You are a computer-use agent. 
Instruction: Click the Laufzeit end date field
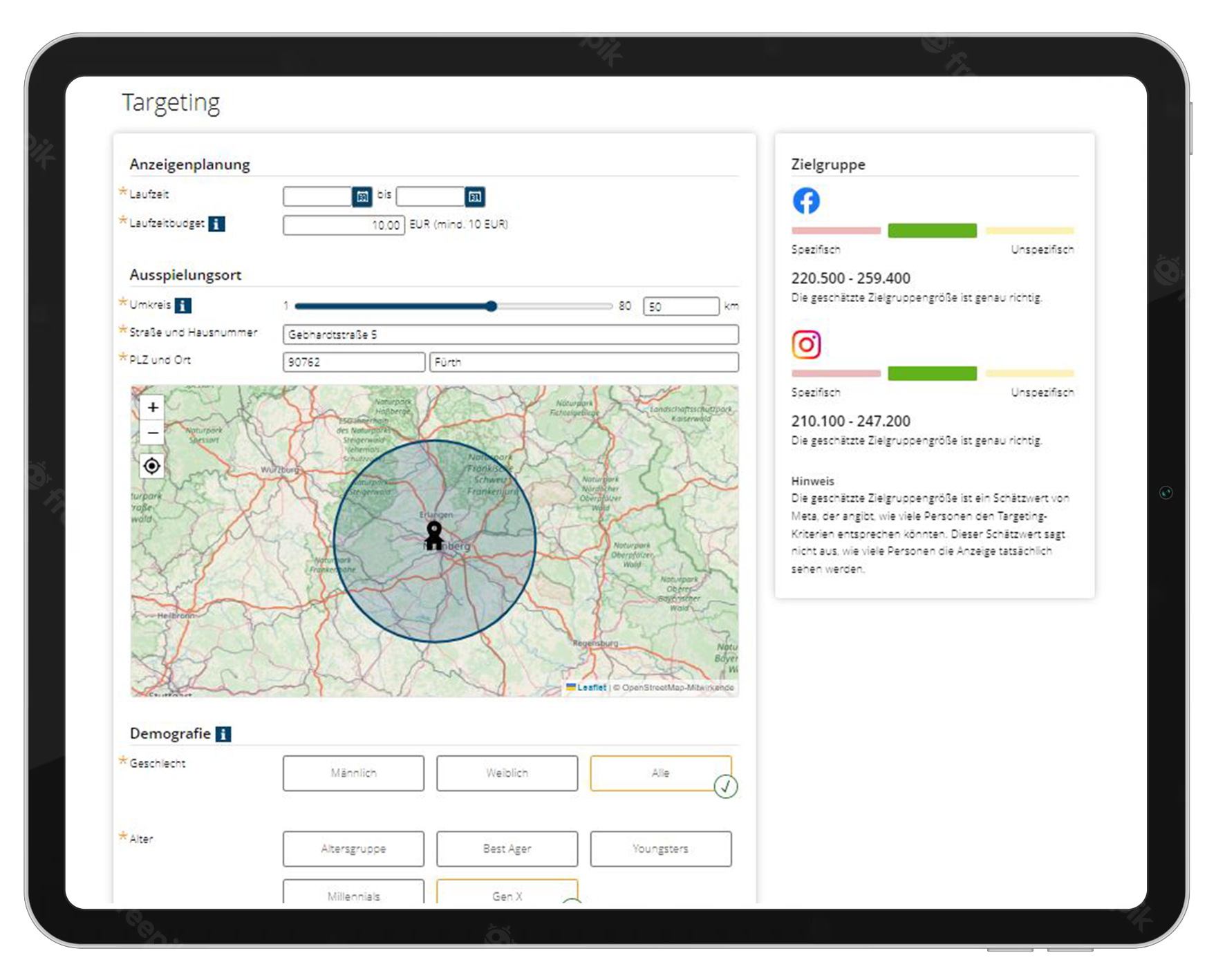[x=430, y=196]
